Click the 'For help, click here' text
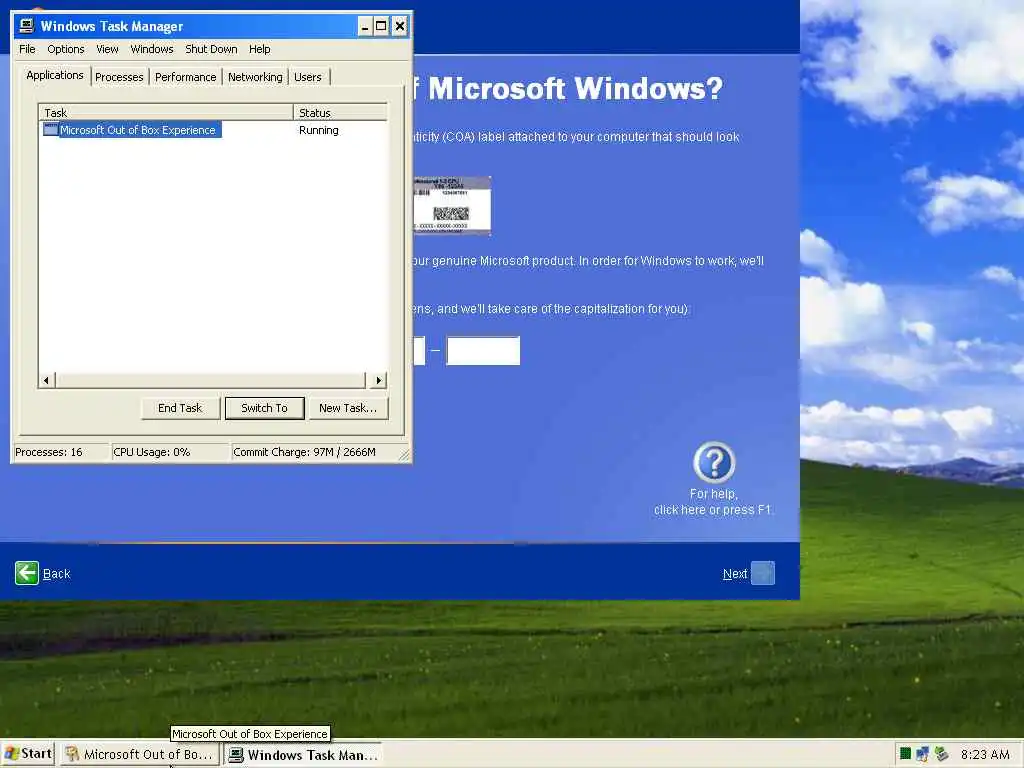Screen dimensions: 1024x768 point(712,502)
